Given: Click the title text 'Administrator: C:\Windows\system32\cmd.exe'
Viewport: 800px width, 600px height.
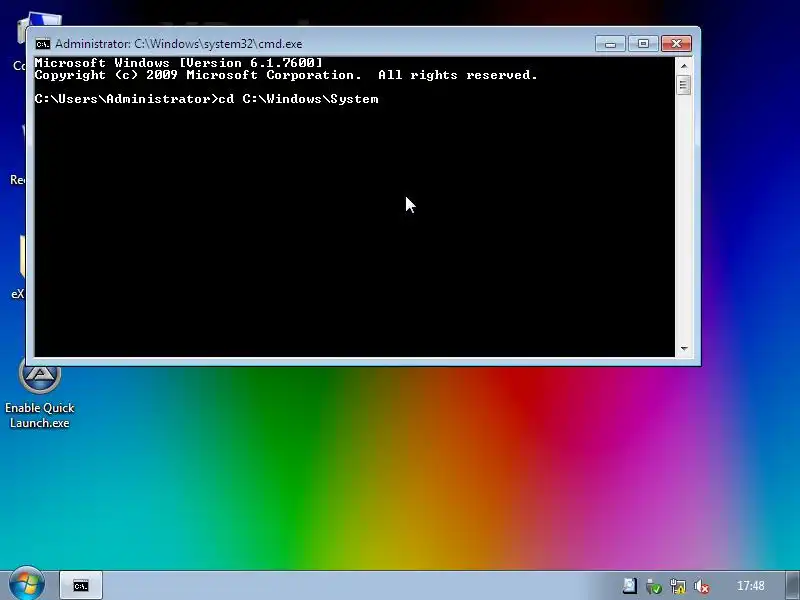Looking at the screenshot, I should [x=179, y=44].
